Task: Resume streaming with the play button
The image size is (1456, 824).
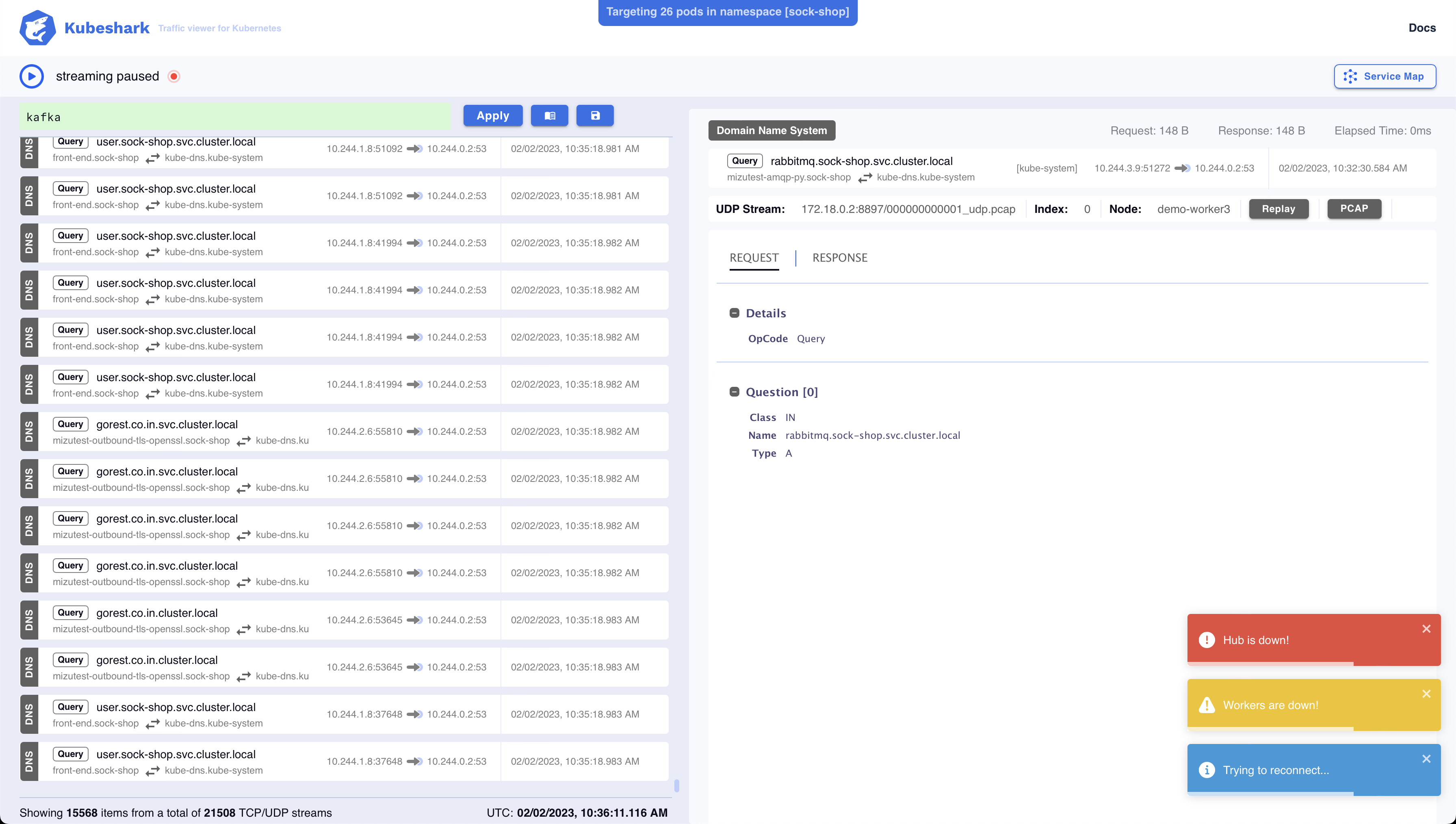Action: click(x=32, y=76)
